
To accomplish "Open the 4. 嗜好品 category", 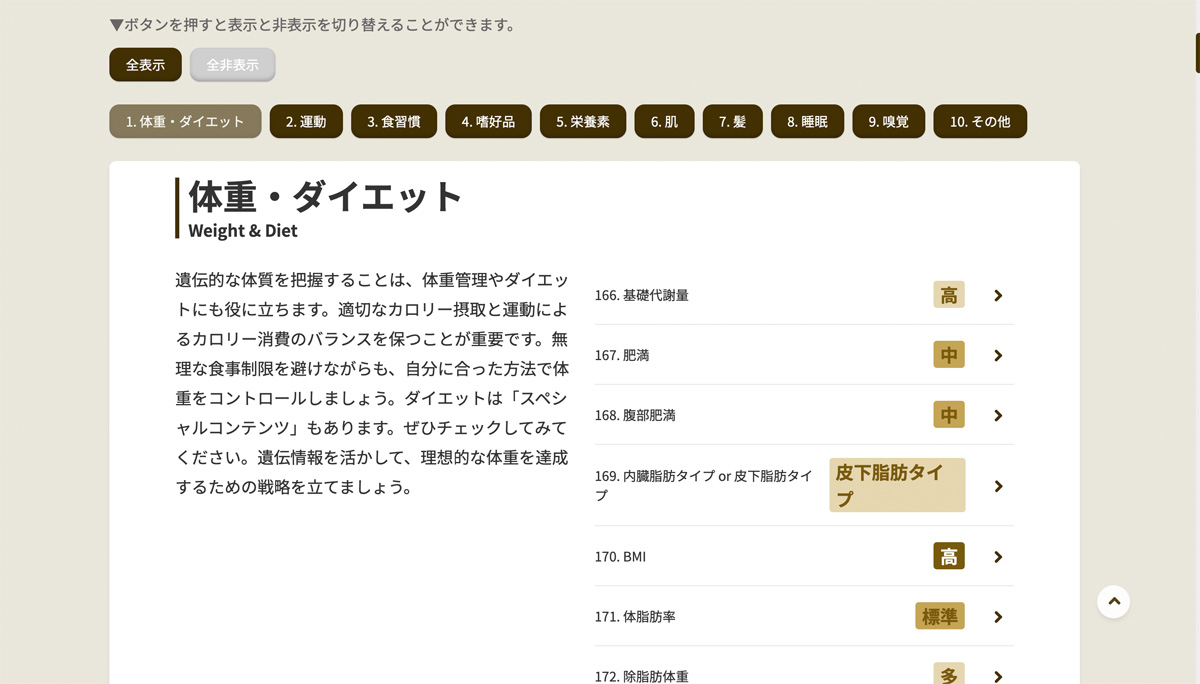I will tap(488, 122).
